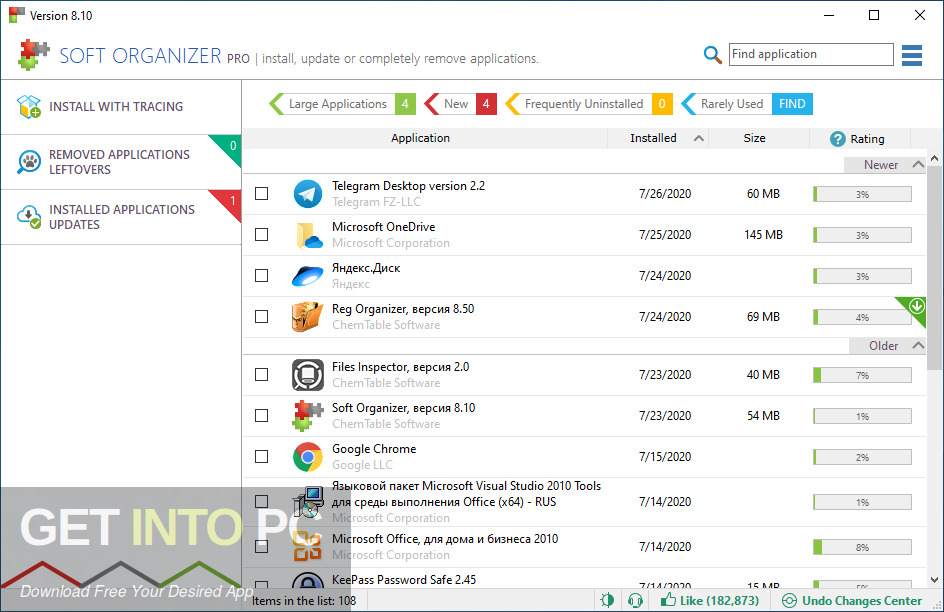Click the Microsoft OneDrive app icon

coord(309,235)
